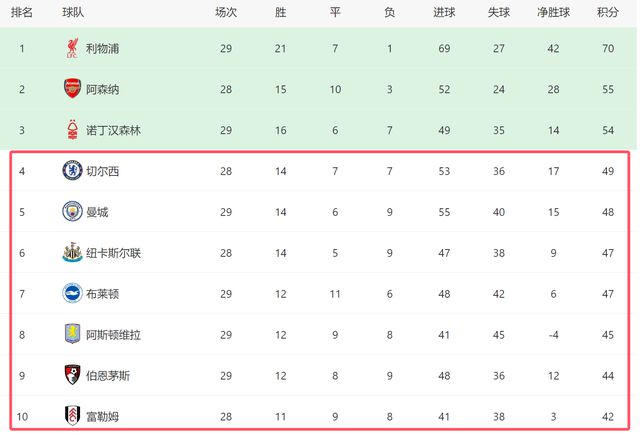Click the Nottingham Forest crest icon
640x435 pixels.
tap(72, 130)
